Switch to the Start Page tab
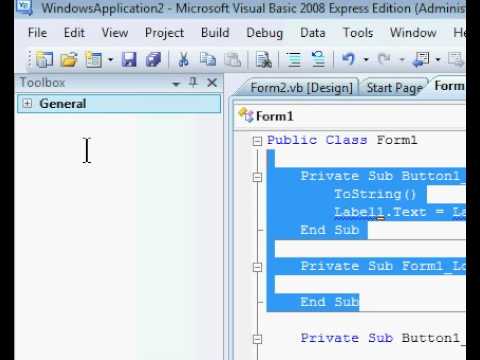 pyautogui.click(x=395, y=88)
